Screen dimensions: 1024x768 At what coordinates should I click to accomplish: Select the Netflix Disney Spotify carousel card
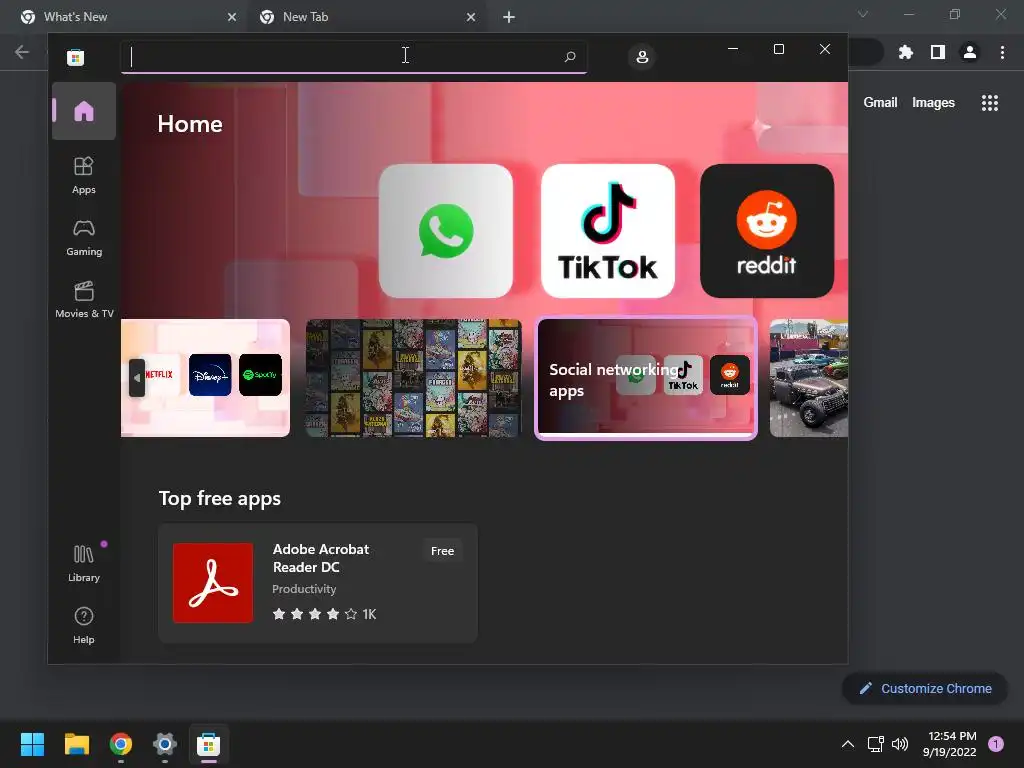206,377
